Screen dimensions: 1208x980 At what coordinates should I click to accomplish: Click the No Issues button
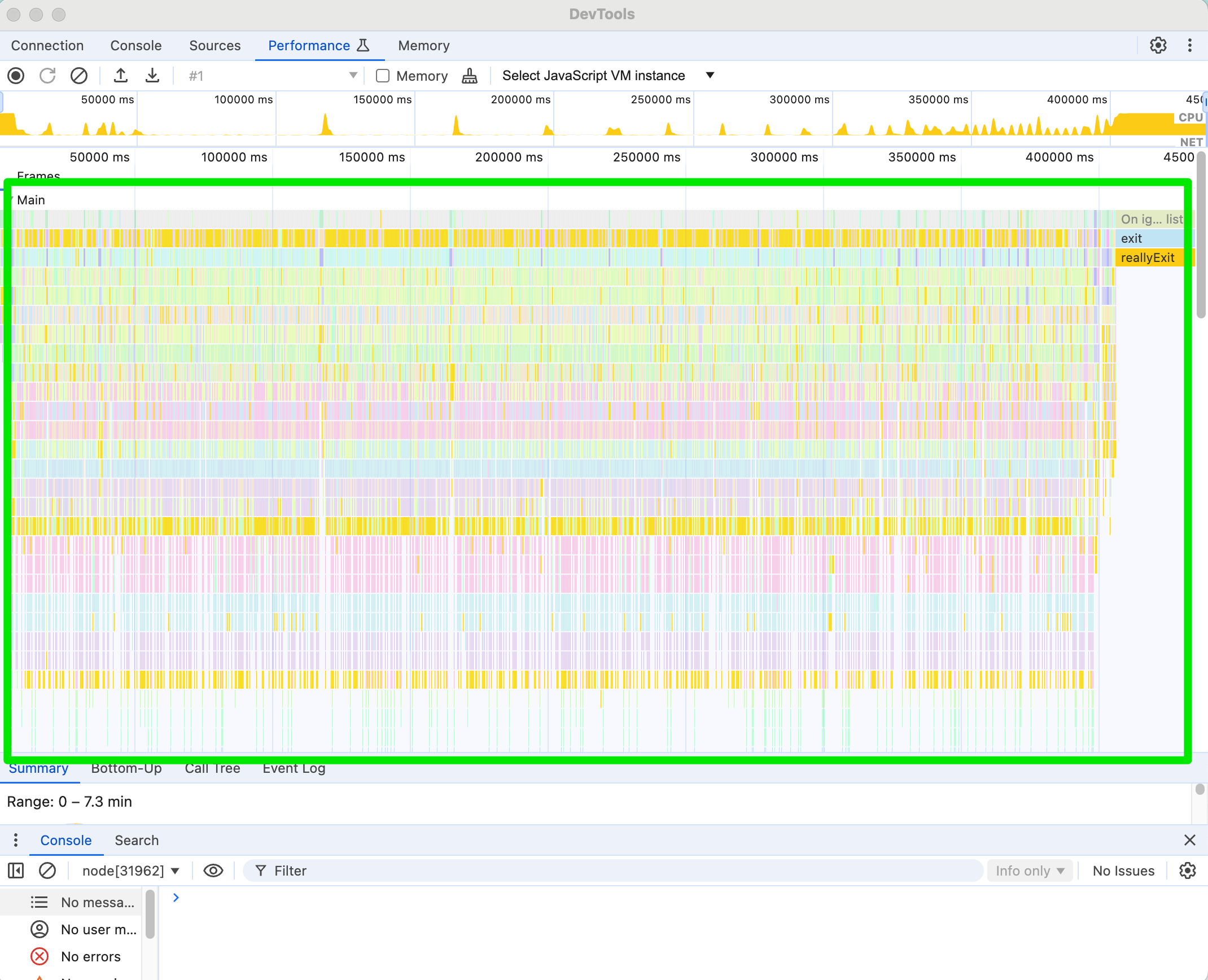(1123, 870)
